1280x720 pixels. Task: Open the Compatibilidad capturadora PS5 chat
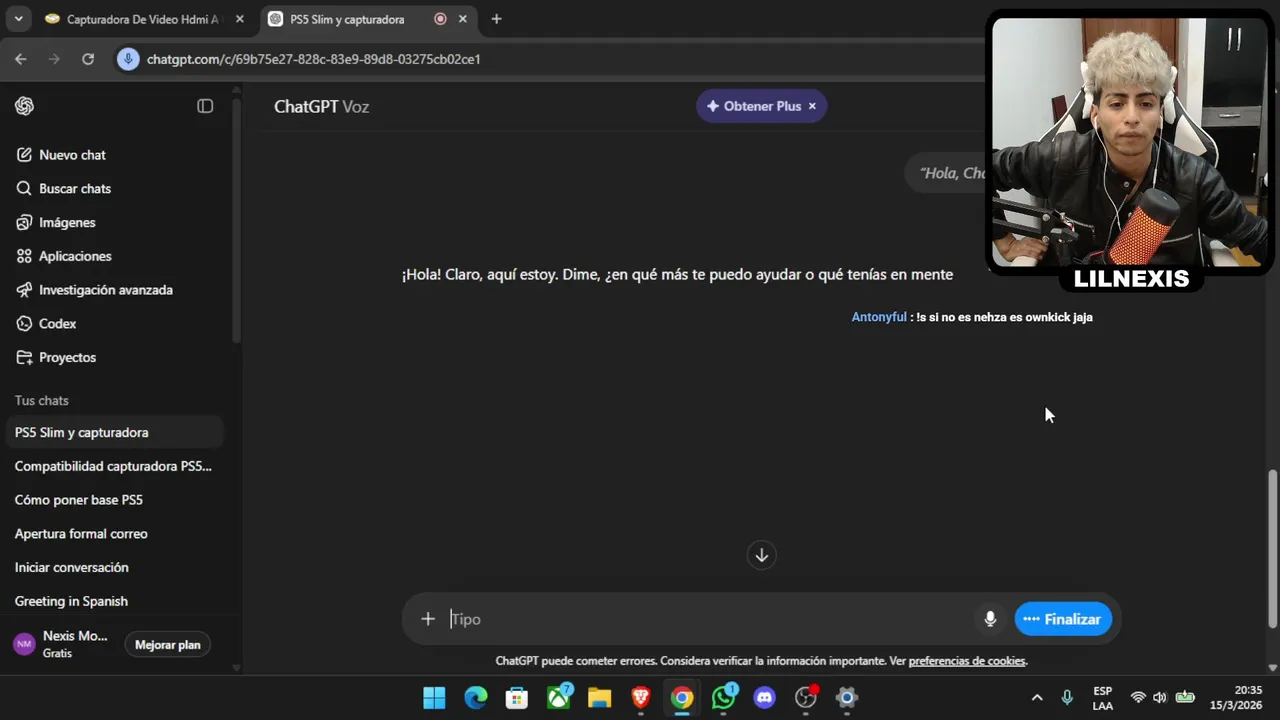[115, 466]
